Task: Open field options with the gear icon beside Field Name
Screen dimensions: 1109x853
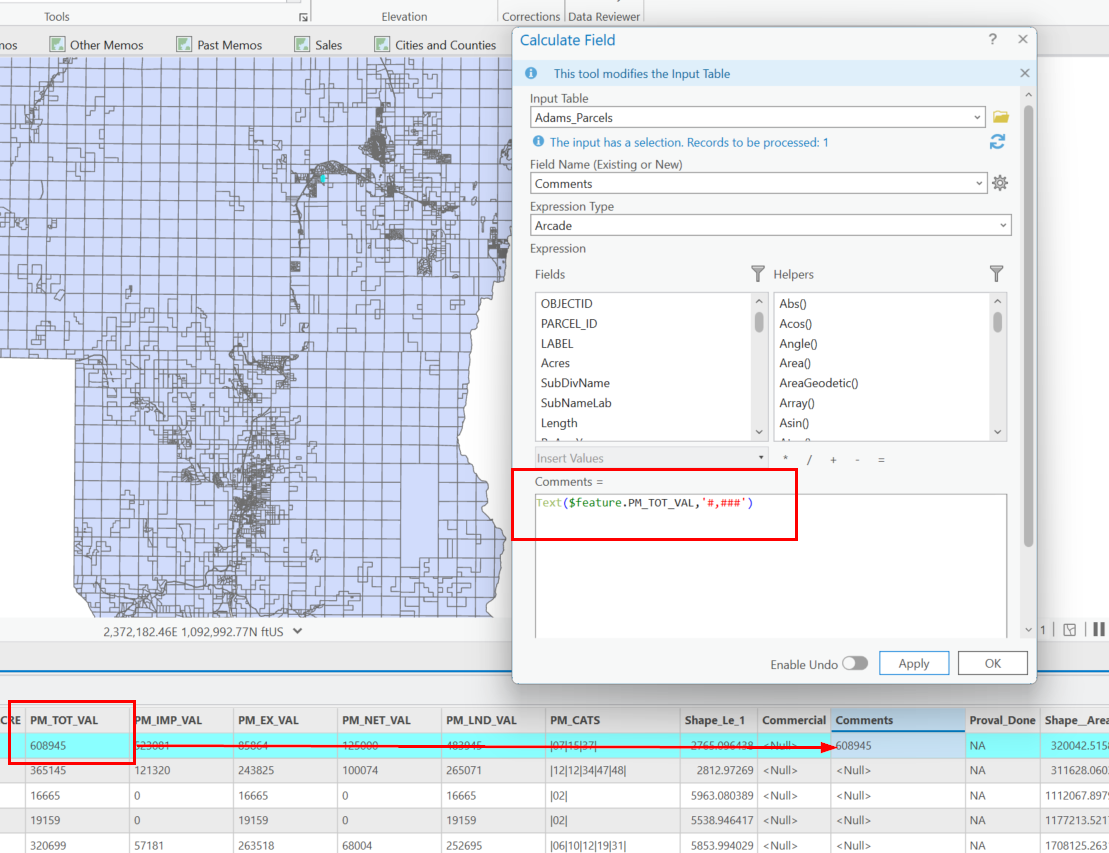Action: pos(999,183)
